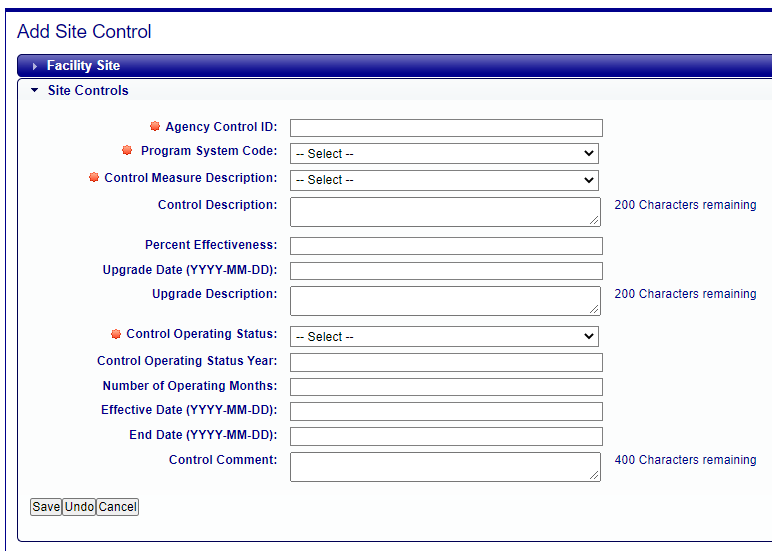
Task: Click the Add Site Control page title
Action: pos(84,32)
